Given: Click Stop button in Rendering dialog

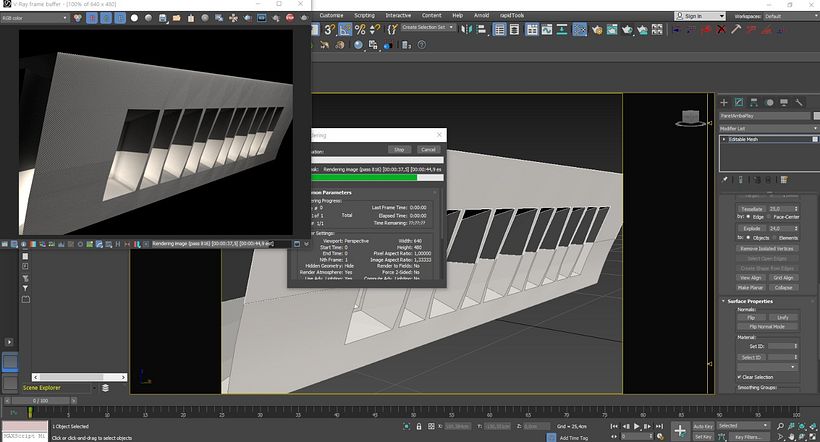Looking at the screenshot, I should tap(400, 150).
